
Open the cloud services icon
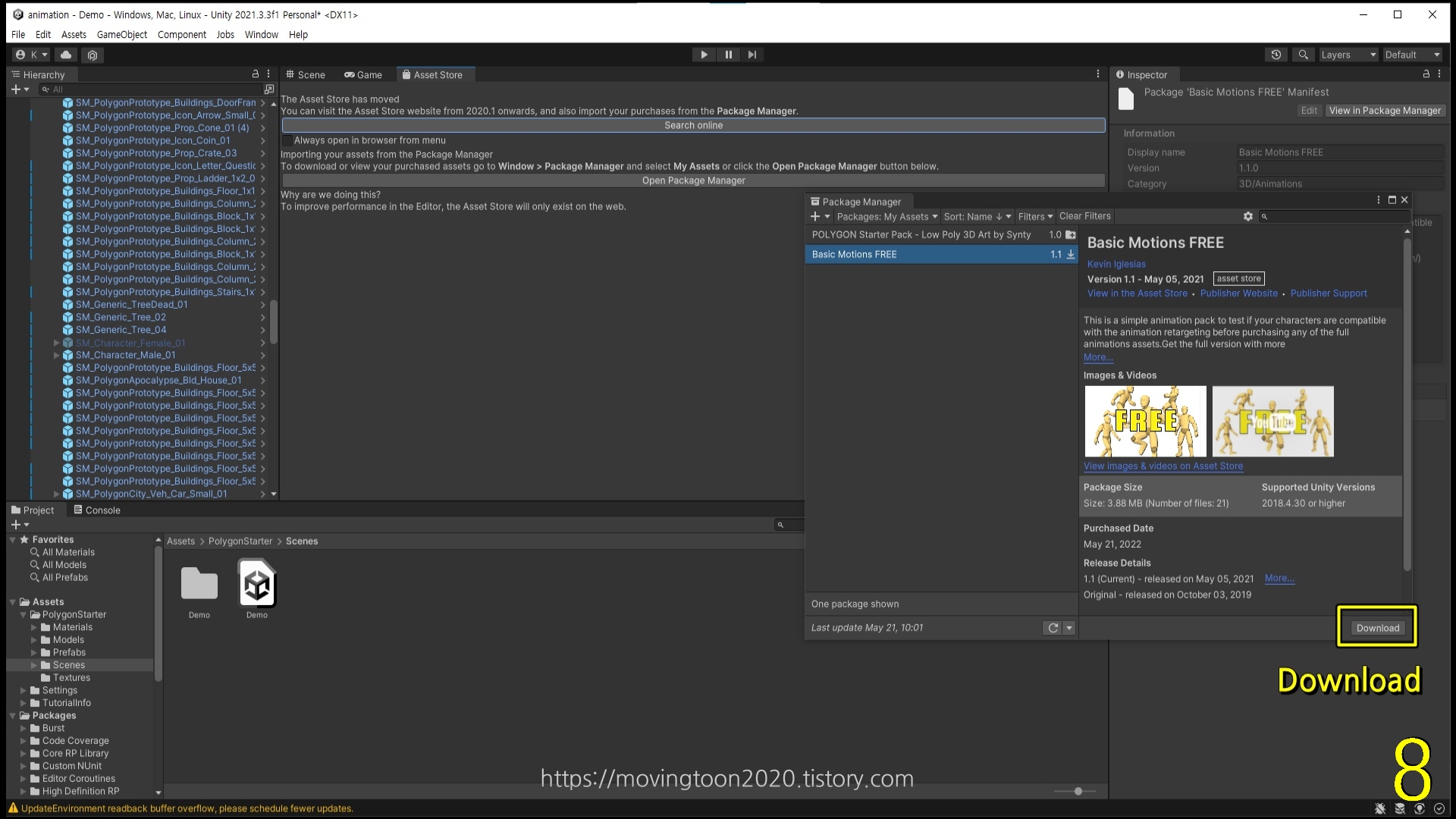[66, 55]
